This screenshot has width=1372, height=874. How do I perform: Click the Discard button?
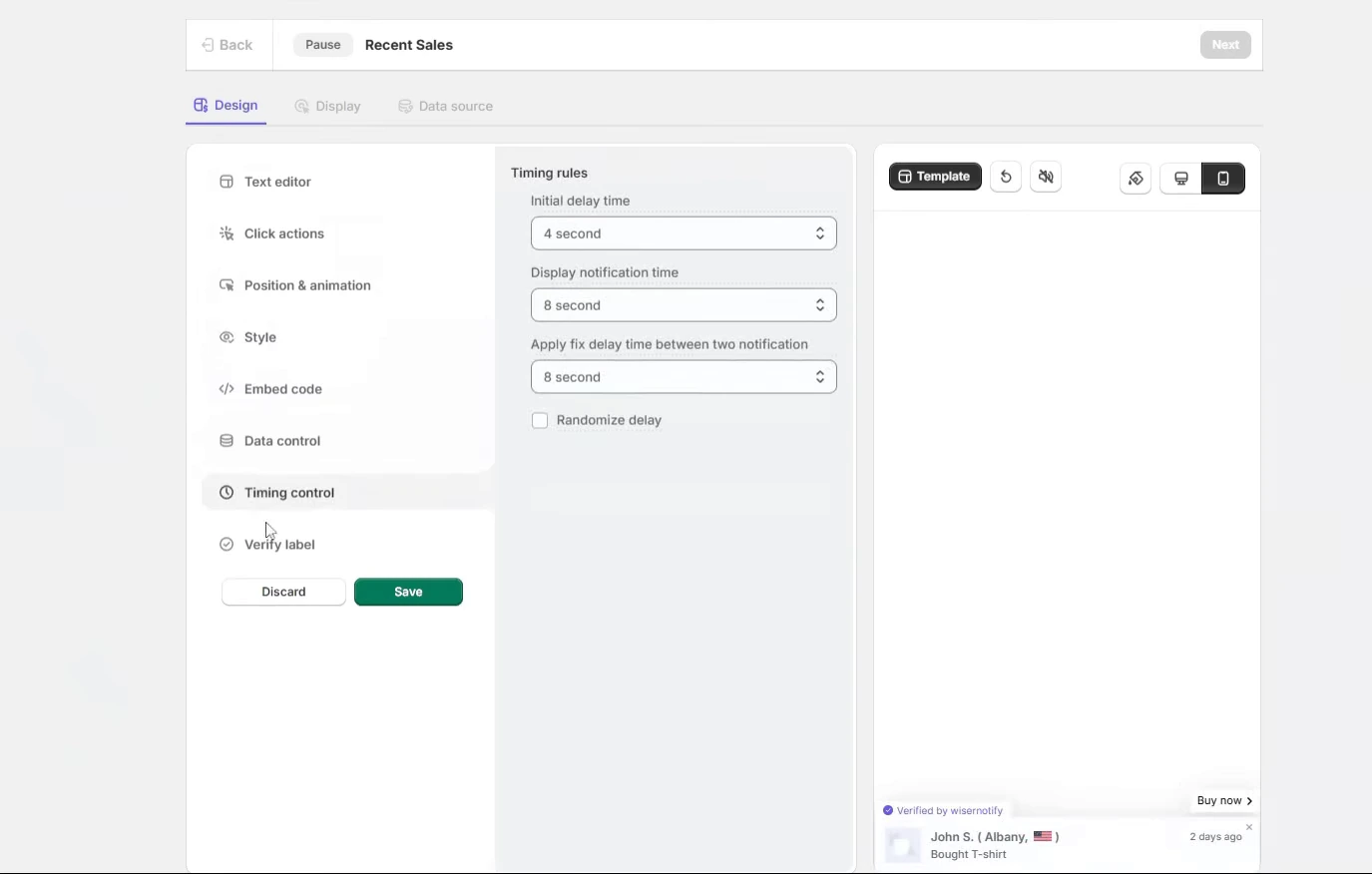pyautogui.click(x=283, y=592)
